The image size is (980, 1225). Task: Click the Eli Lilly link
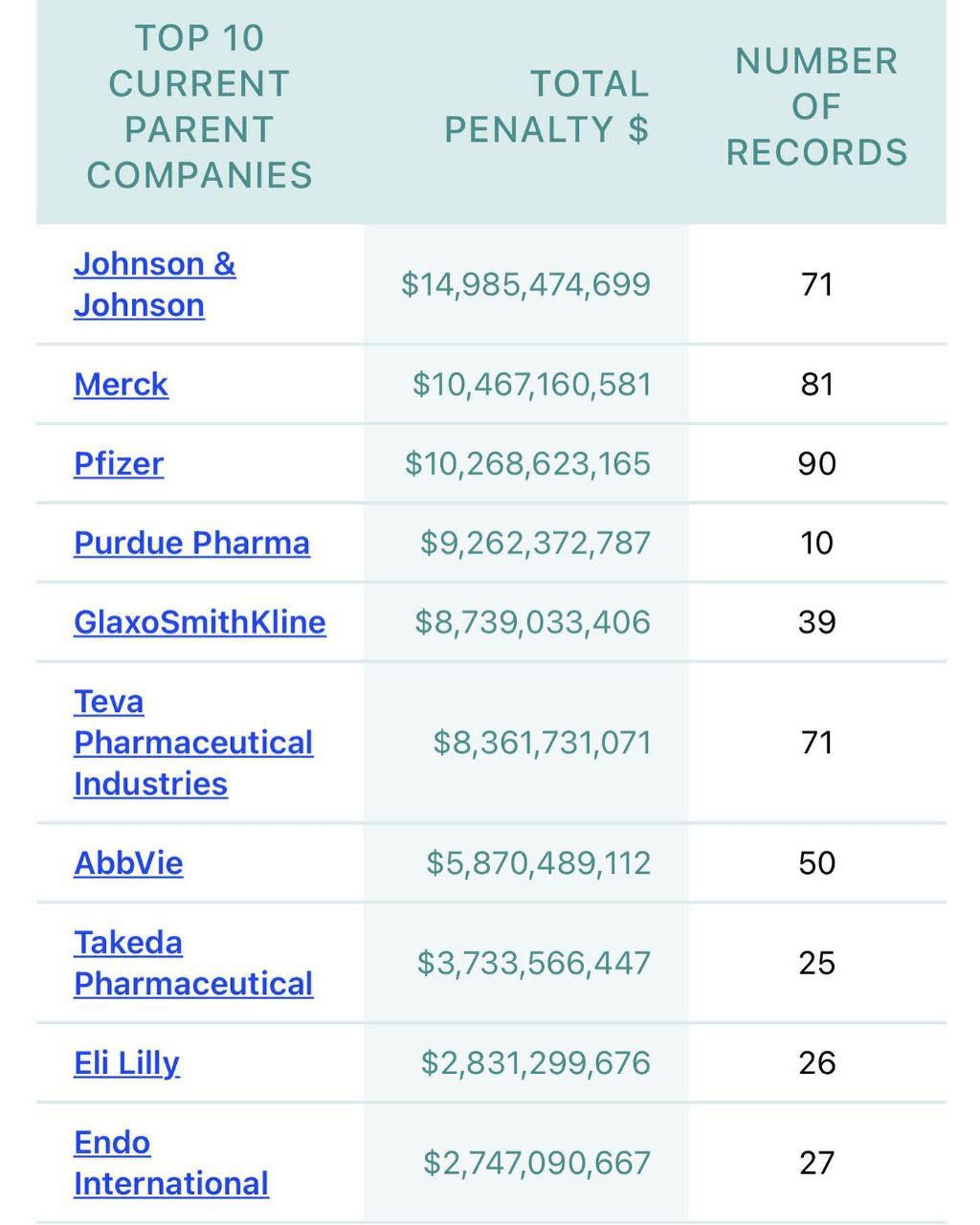click(x=126, y=1063)
